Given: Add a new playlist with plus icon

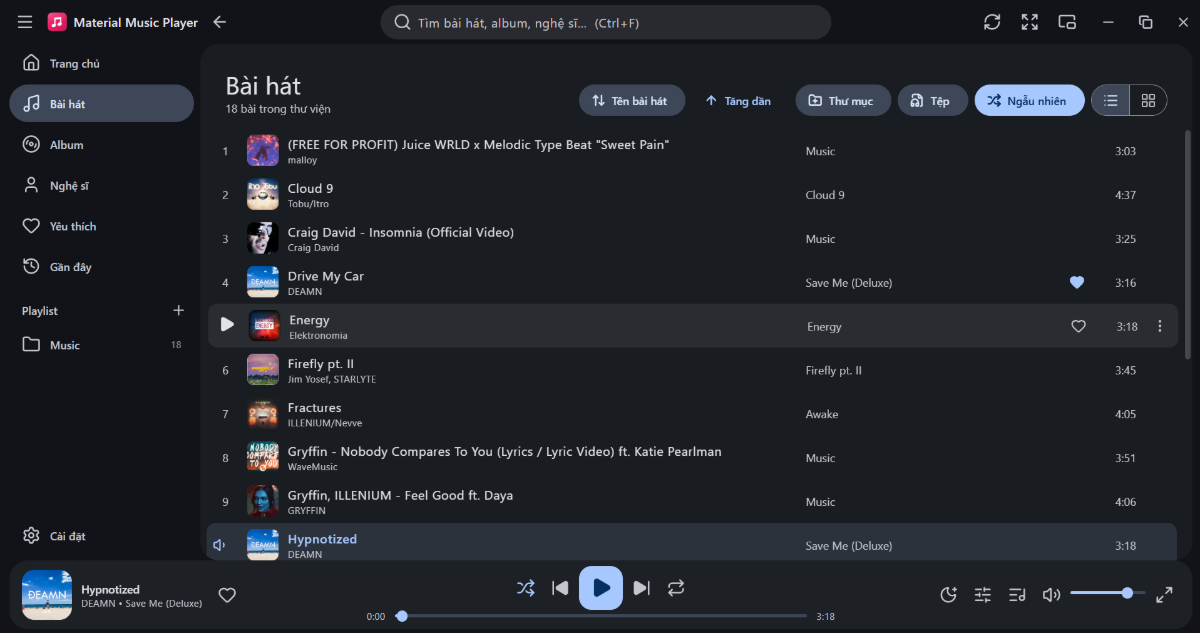Looking at the screenshot, I should click(179, 311).
